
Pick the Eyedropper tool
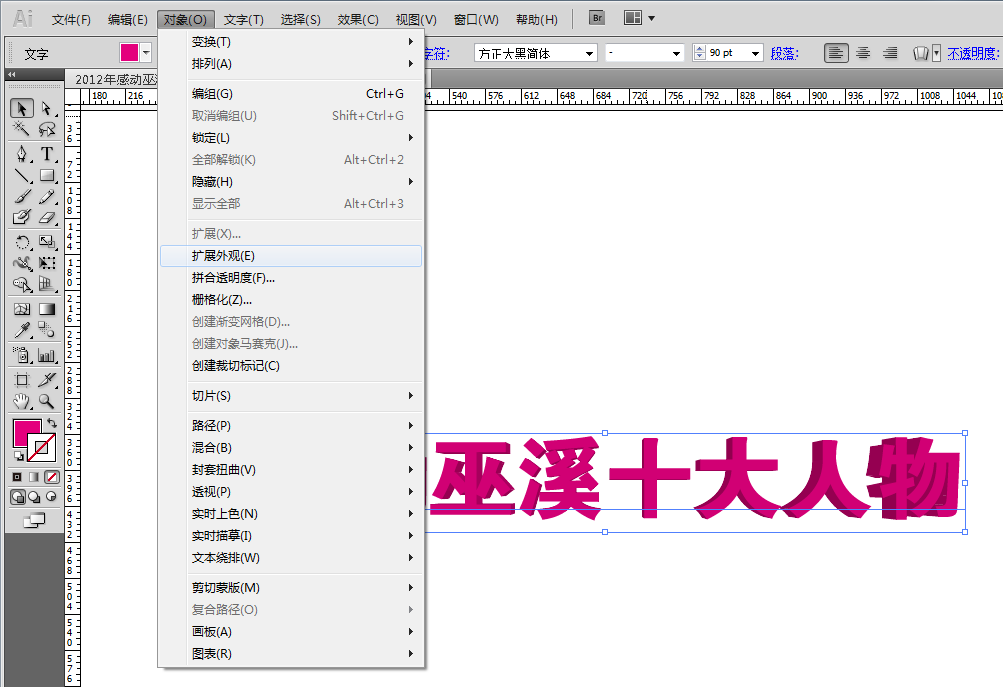[x=21, y=331]
